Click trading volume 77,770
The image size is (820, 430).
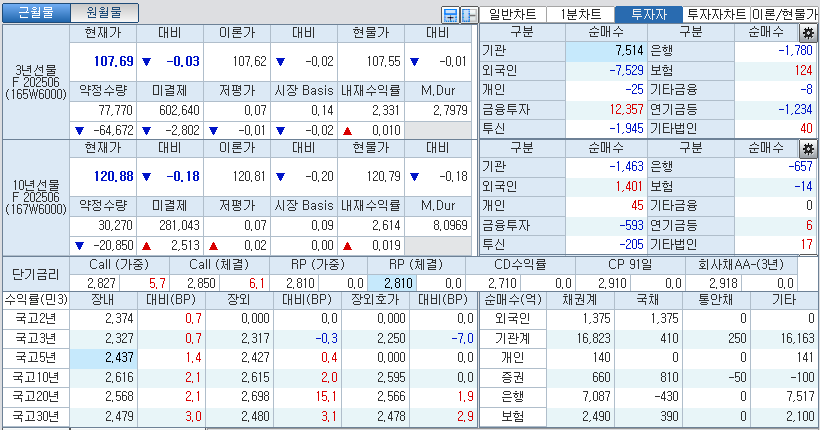tap(116, 110)
